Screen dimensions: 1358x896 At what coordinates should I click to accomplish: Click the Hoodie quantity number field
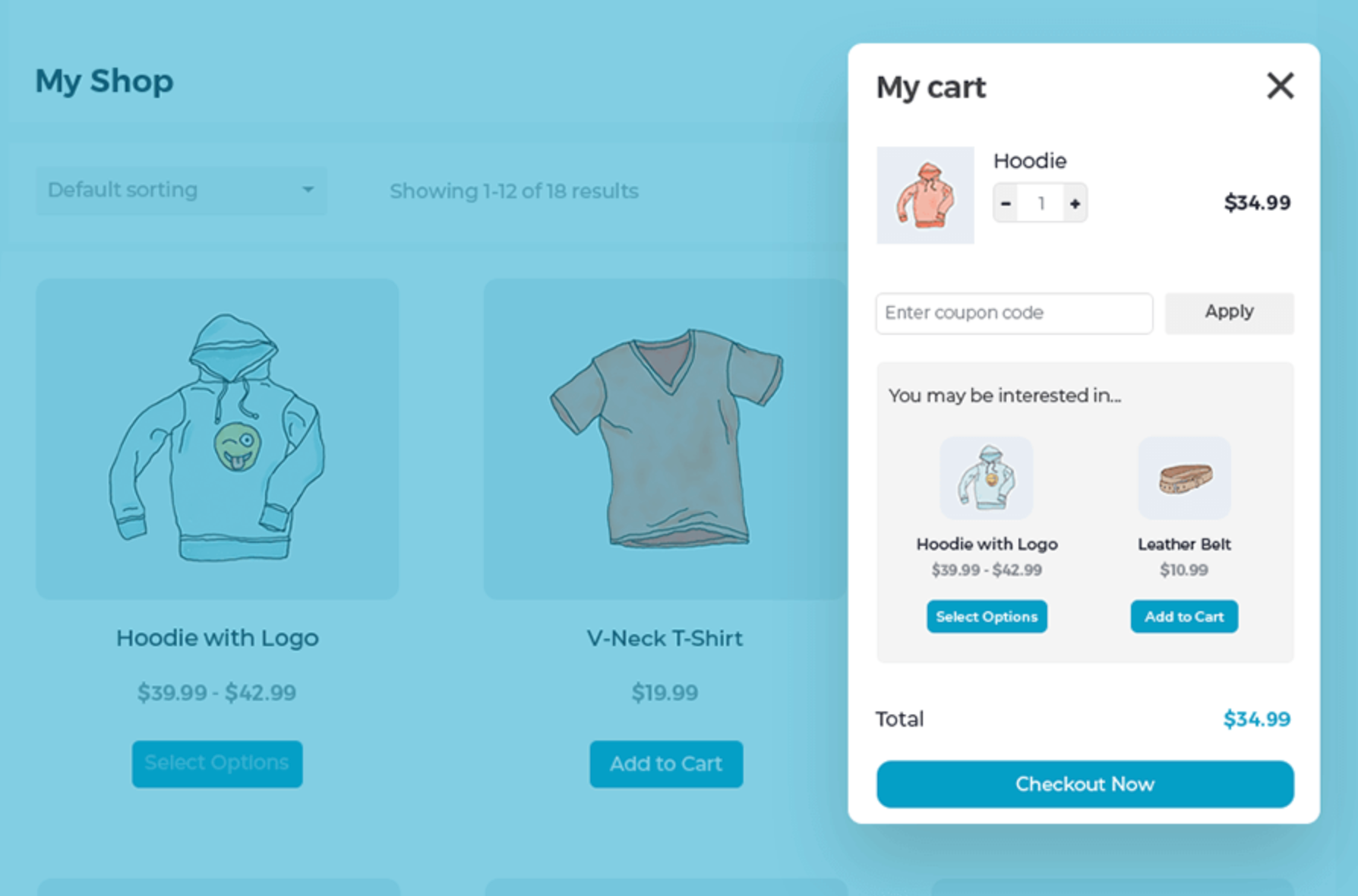[1041, 203]
